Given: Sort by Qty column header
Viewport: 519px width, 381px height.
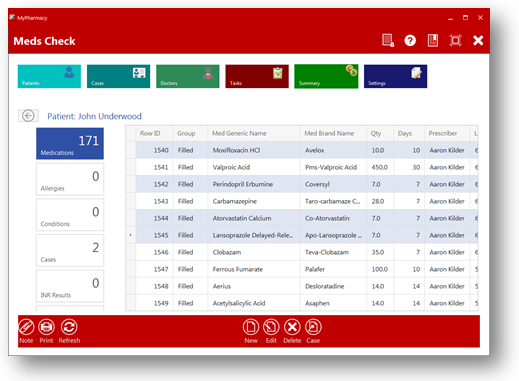Looking at the screenshot, I should [x=380, y=133].
